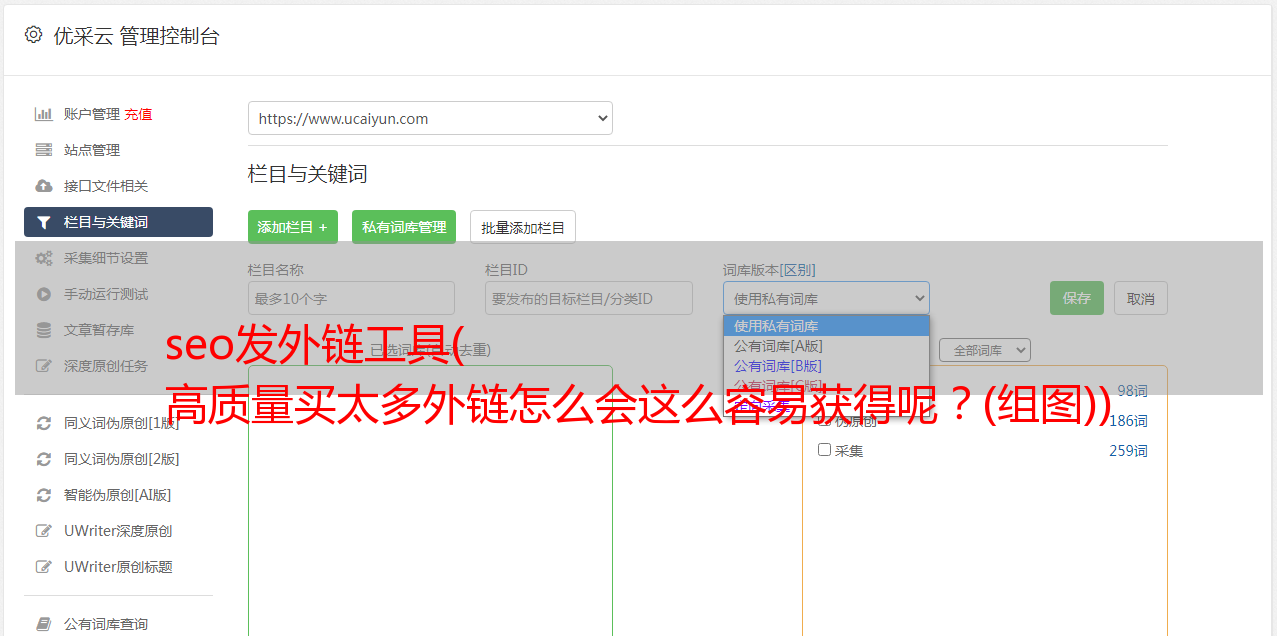Click the 栏目ID input field
This screenshot has width=1277, height=636.
tap(589, 298)
